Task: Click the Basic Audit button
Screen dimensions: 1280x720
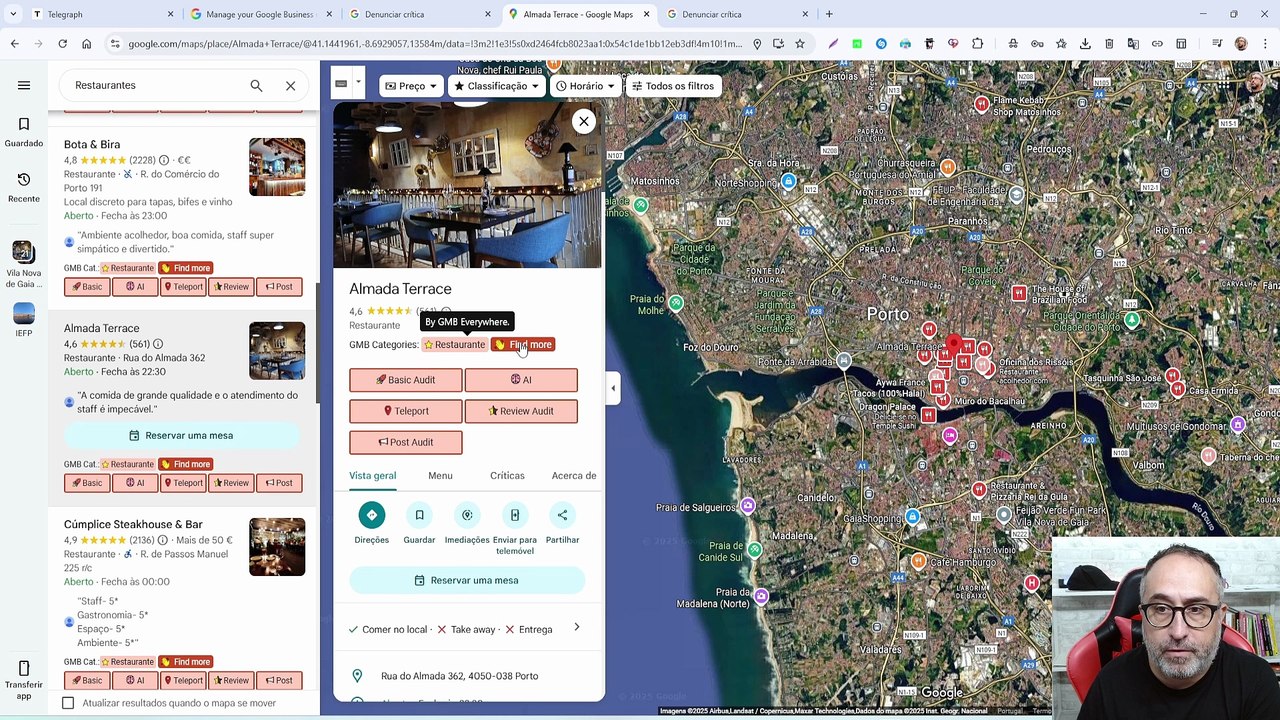Action: (x=406, y=380)
